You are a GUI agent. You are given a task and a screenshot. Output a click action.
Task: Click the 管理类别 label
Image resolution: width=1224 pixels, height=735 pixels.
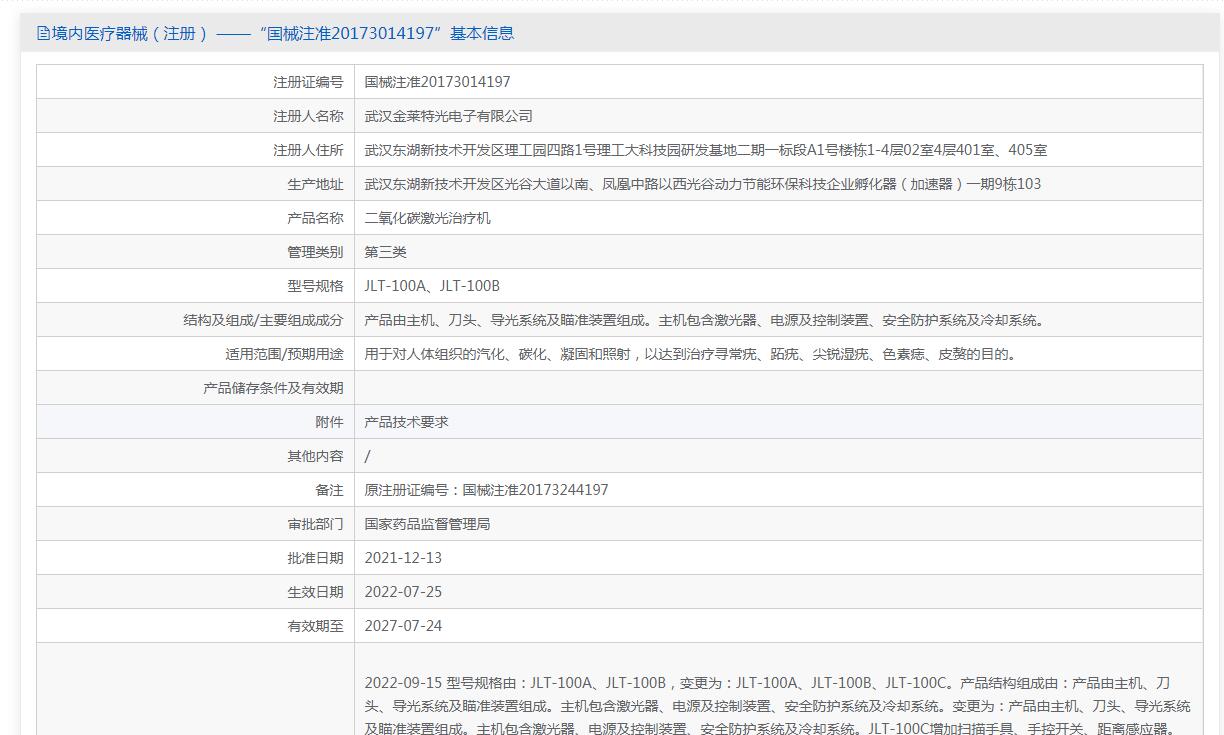tap(315, 252)
